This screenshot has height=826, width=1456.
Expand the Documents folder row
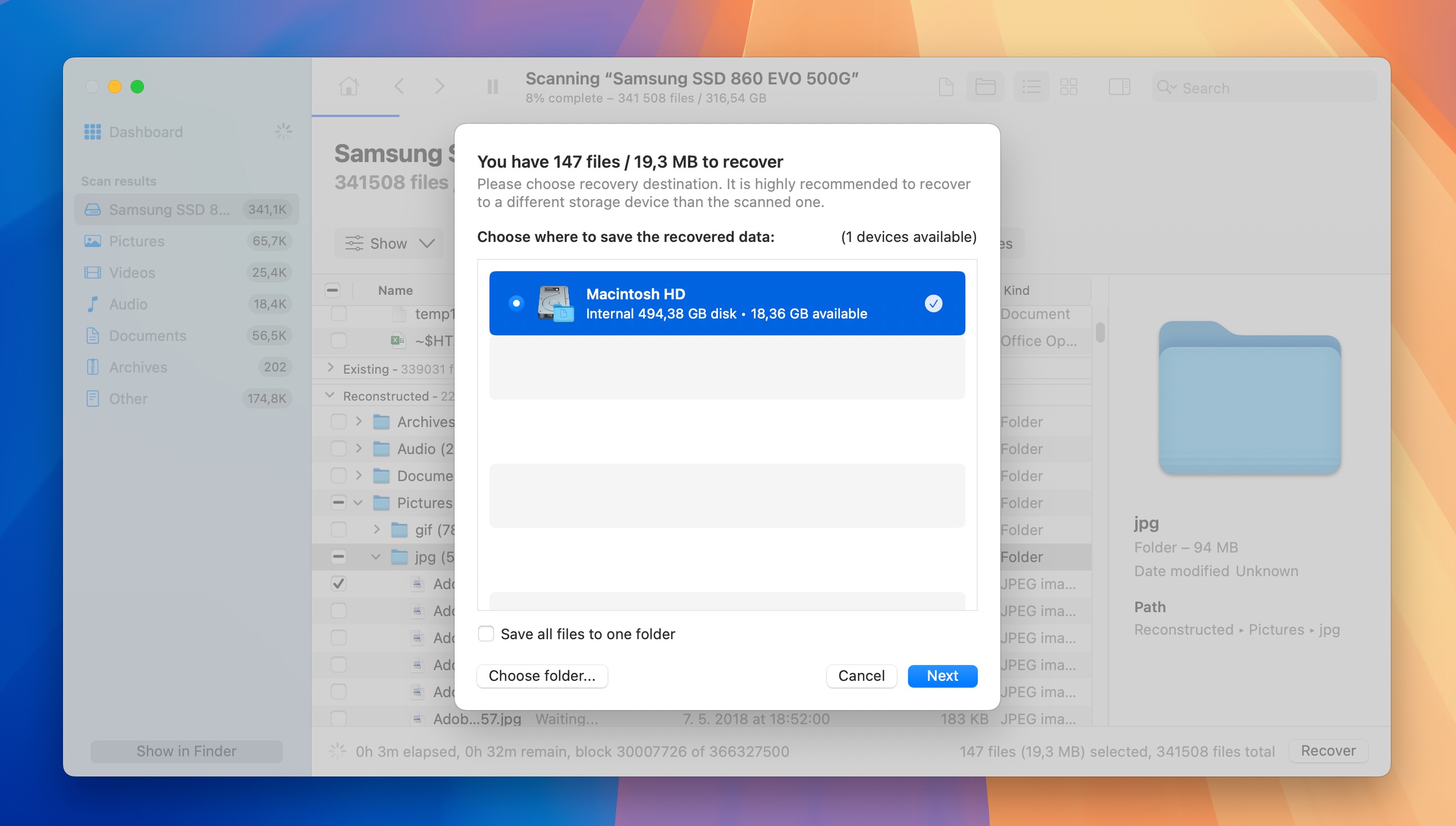click(x=359, y=475)
